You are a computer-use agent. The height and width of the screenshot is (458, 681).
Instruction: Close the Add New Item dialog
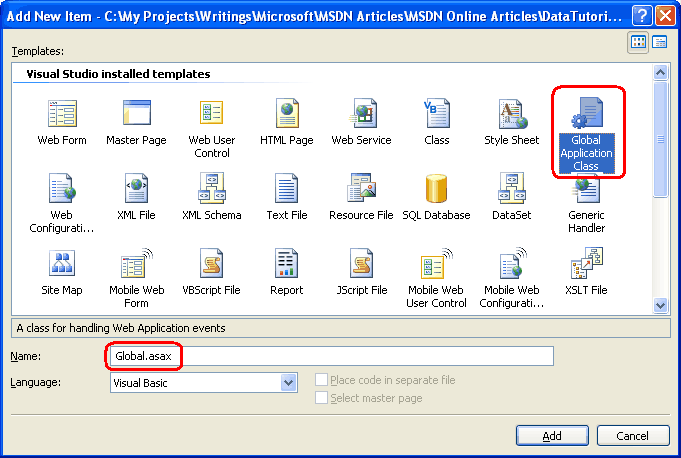tap(665, 16)
